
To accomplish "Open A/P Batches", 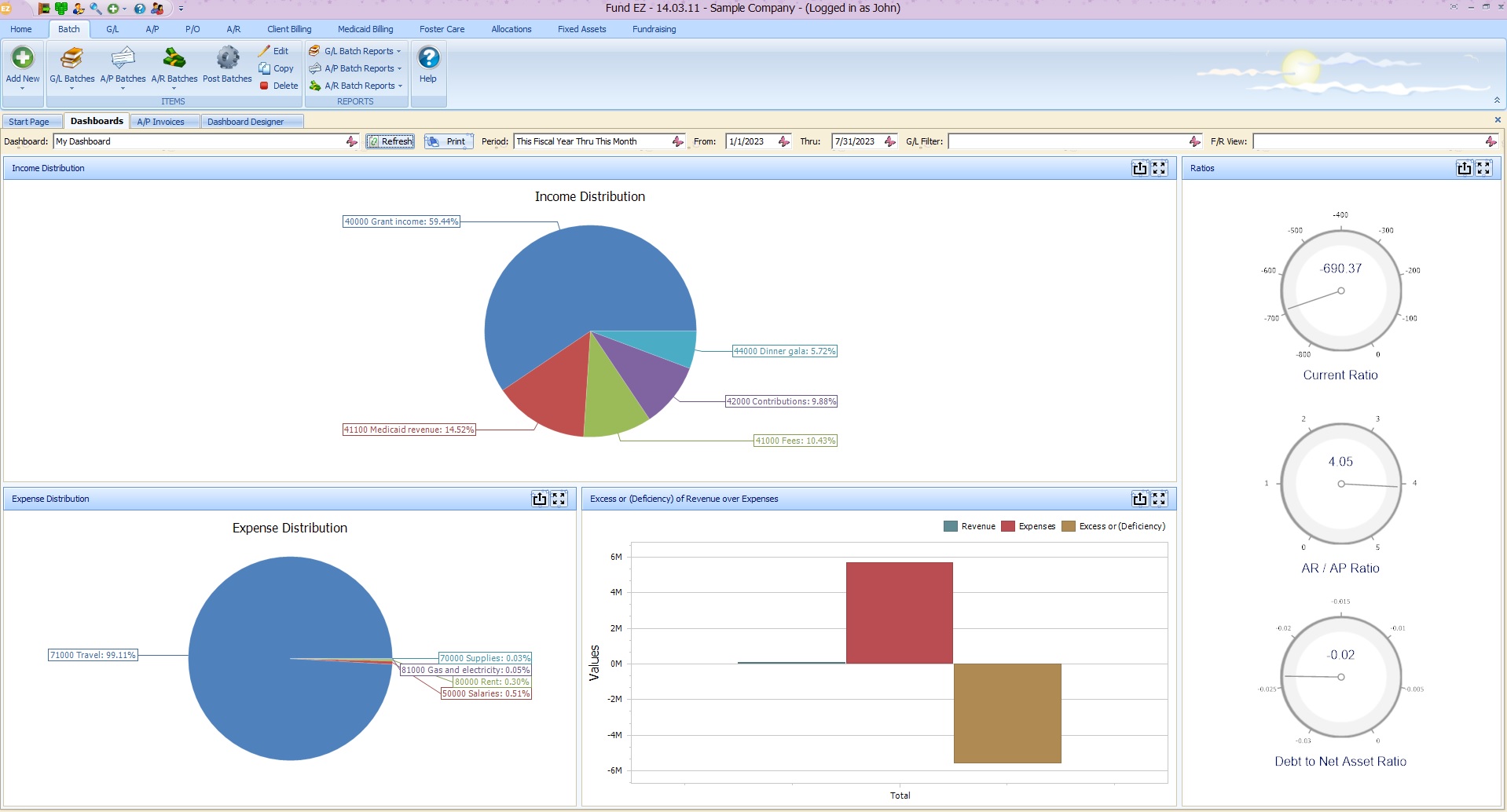I will click(x=123, y=64).
